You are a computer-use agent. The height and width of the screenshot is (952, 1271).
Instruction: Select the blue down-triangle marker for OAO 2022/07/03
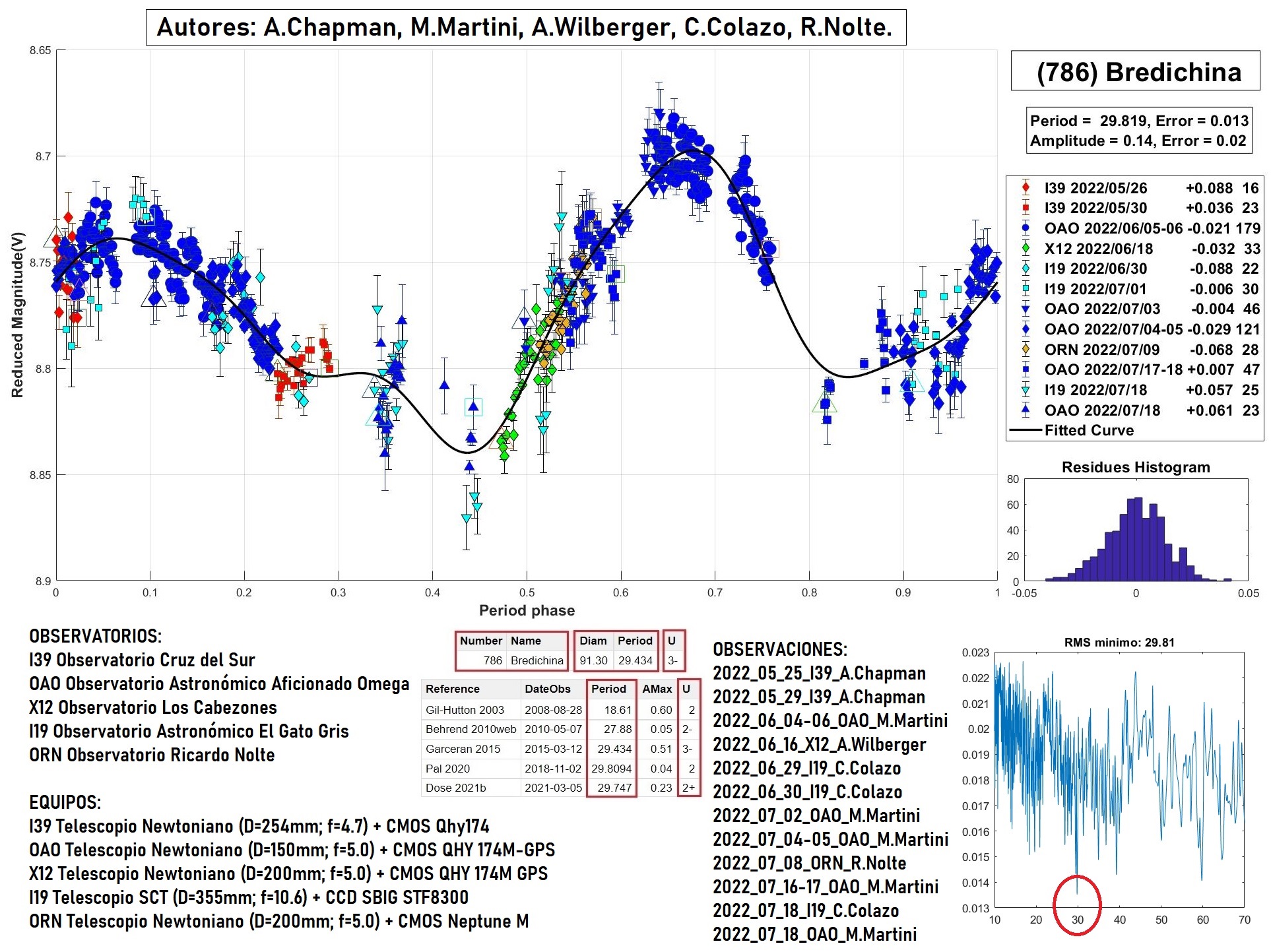pyautogui.click(x=1025, y=309)
